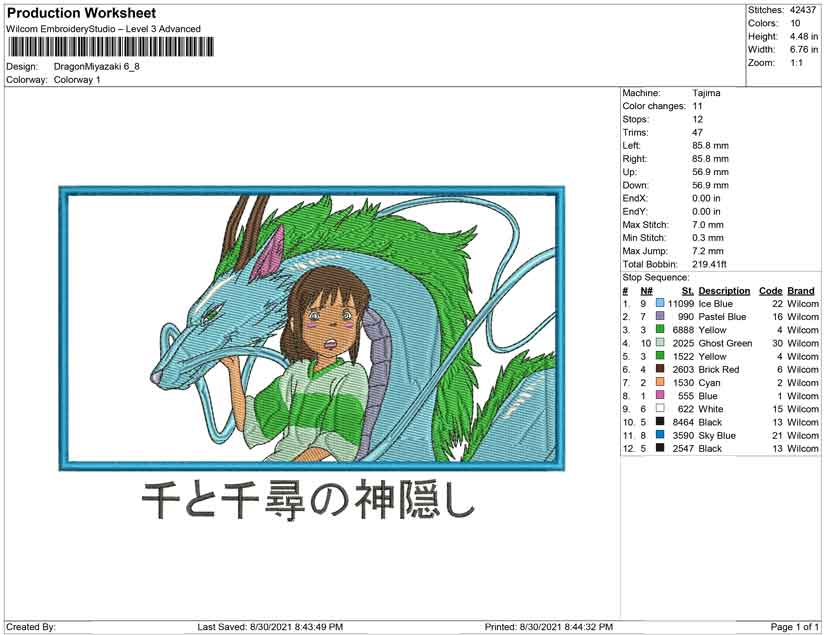
Task: Select the Up value 56.9 mm
Action: coord(710,172)
